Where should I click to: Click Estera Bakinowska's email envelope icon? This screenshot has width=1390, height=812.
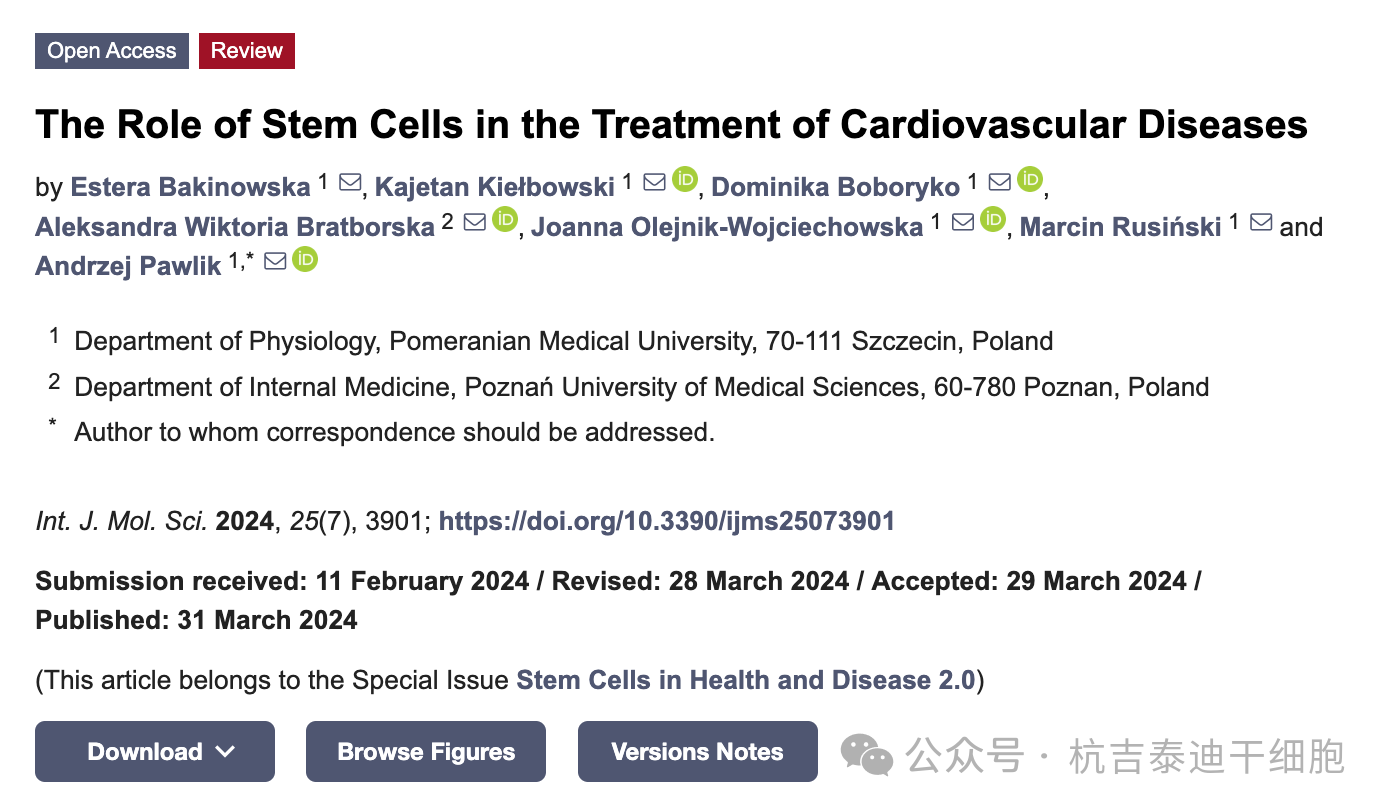[x=350, y=183]
